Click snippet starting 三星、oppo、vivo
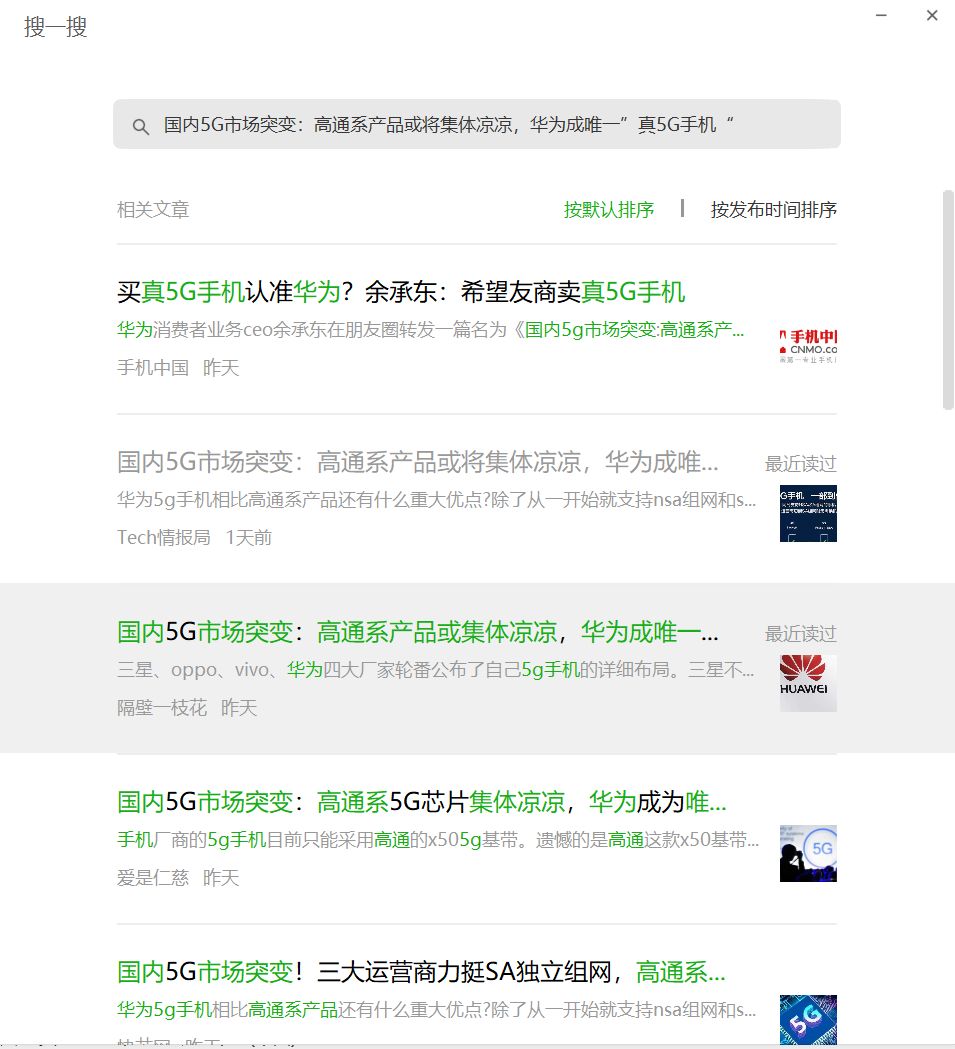This screenshot has width=955, height=1049. (x=436, y=670)
